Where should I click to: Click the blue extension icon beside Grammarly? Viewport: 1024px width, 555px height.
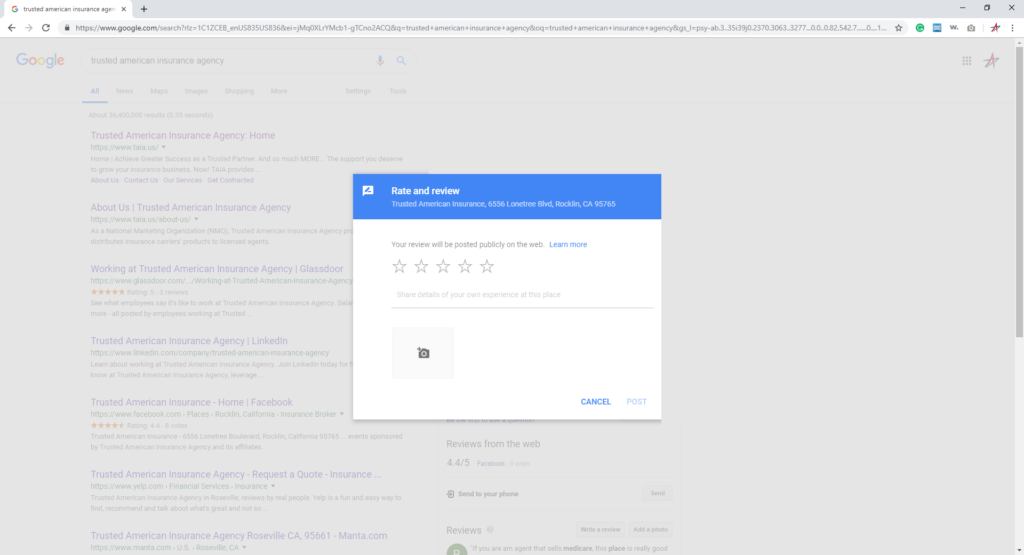tap(937, 27)
